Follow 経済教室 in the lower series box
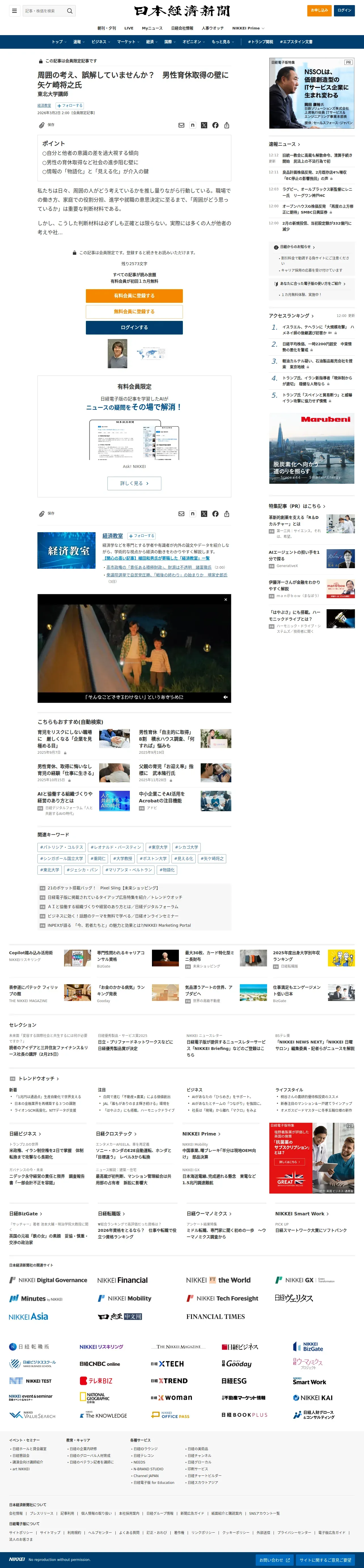The image size is (364, 1568). pyautogui.click(x=141, y=536)
